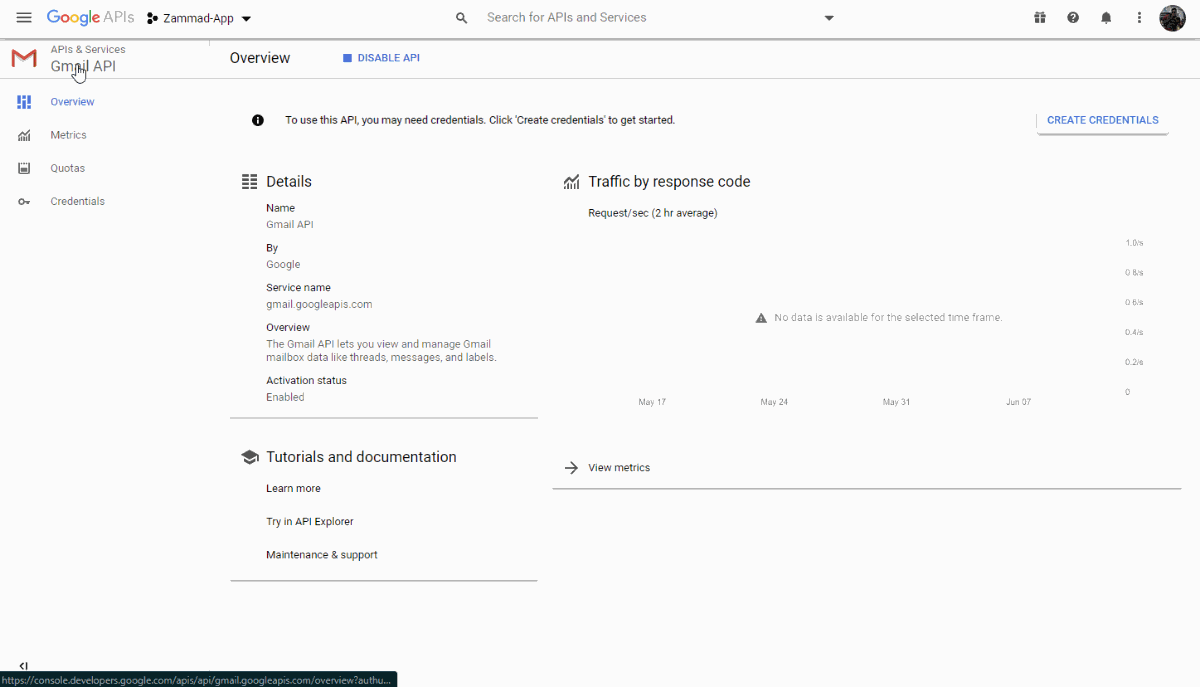Image resolution: width=1200 pixels, height=687 pixels.
Task: Click the info icon in credentials notice
Action: coord(258,120)
